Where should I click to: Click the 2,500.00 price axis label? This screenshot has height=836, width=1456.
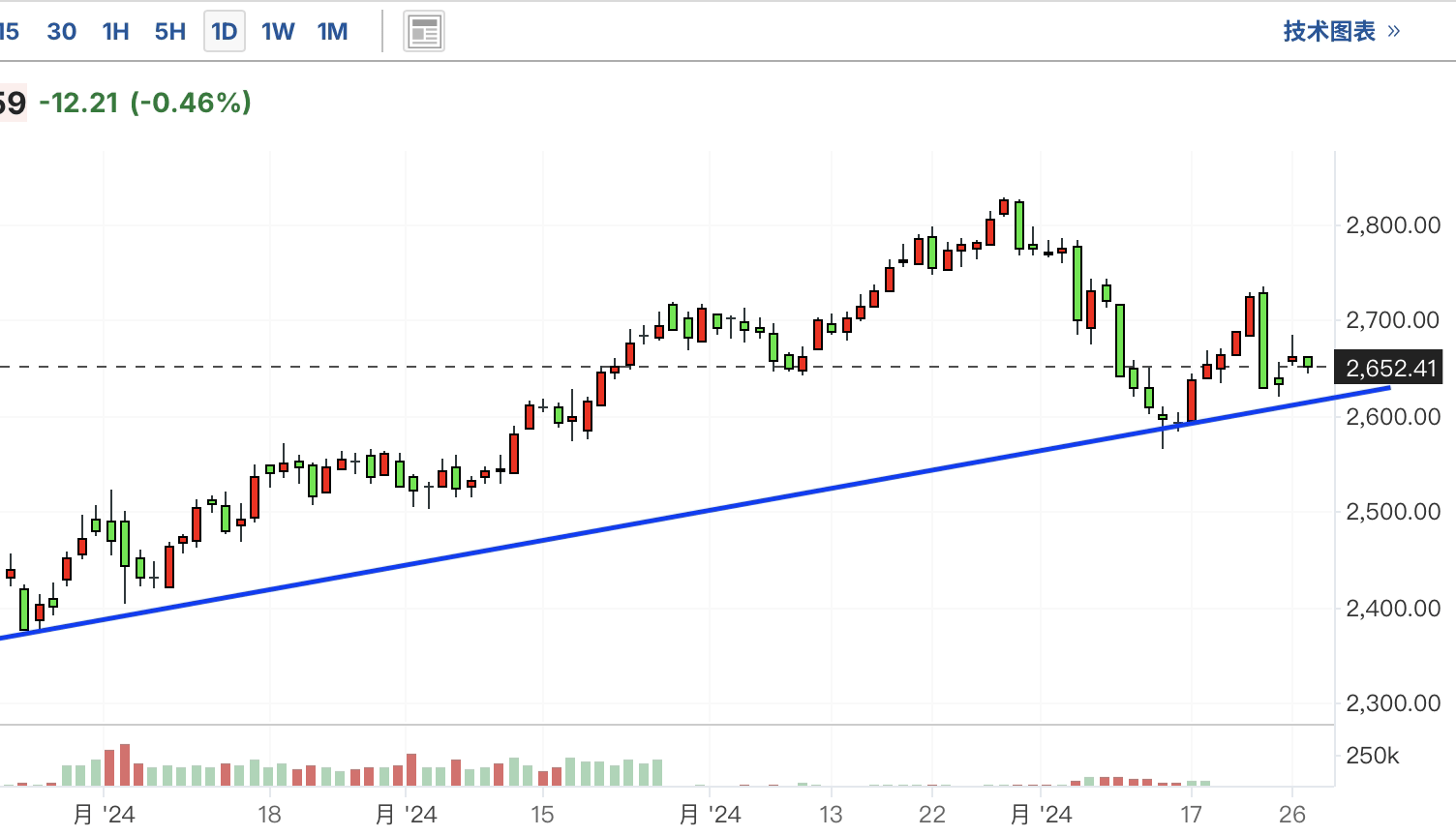[1393, 512]
